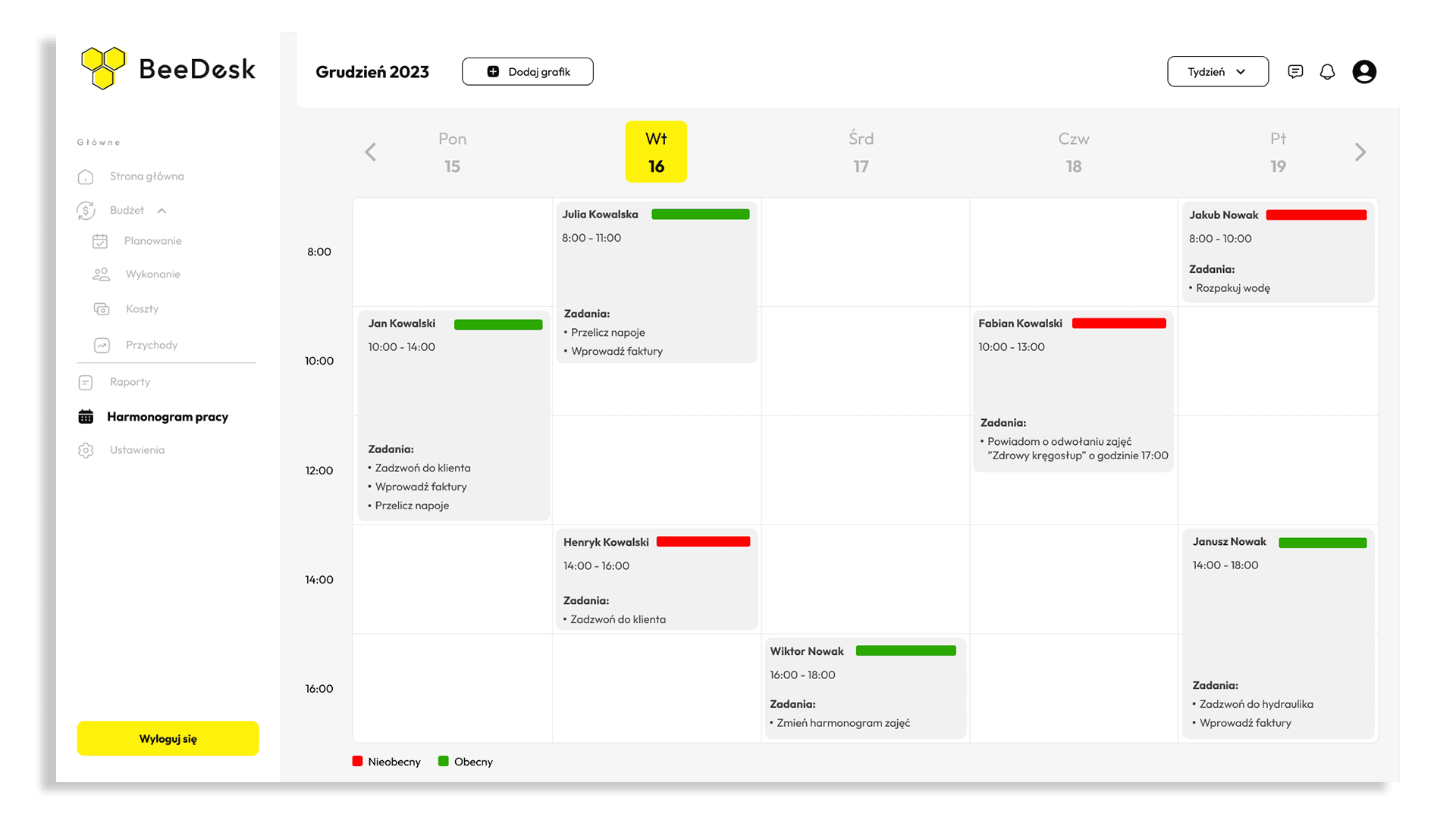Click the Janusz Nowak name
This screenshot has height=814, width=1456.
(x=1229, y=542)
